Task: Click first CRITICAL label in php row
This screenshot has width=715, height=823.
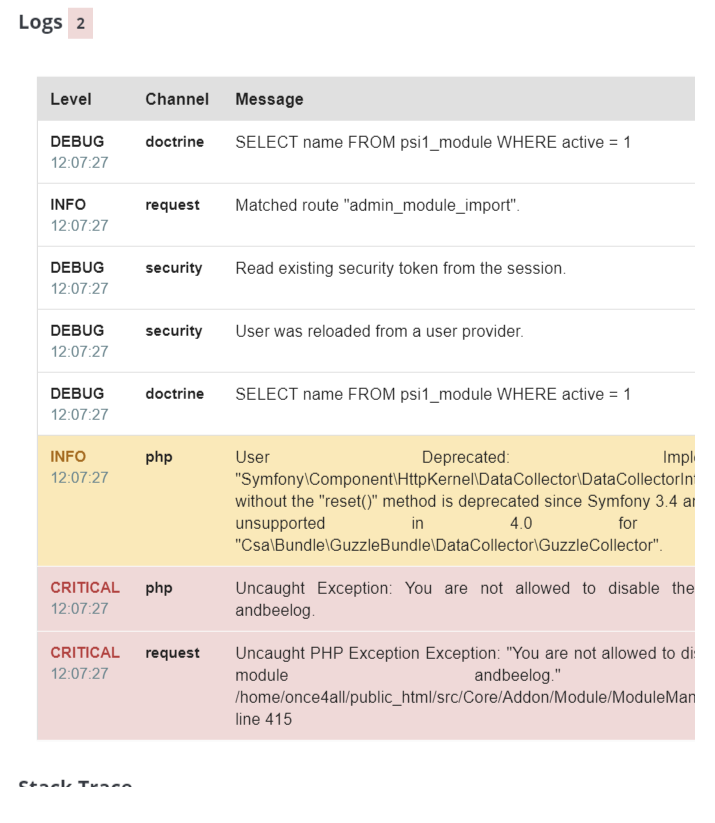Action: [x=85, y=588]
